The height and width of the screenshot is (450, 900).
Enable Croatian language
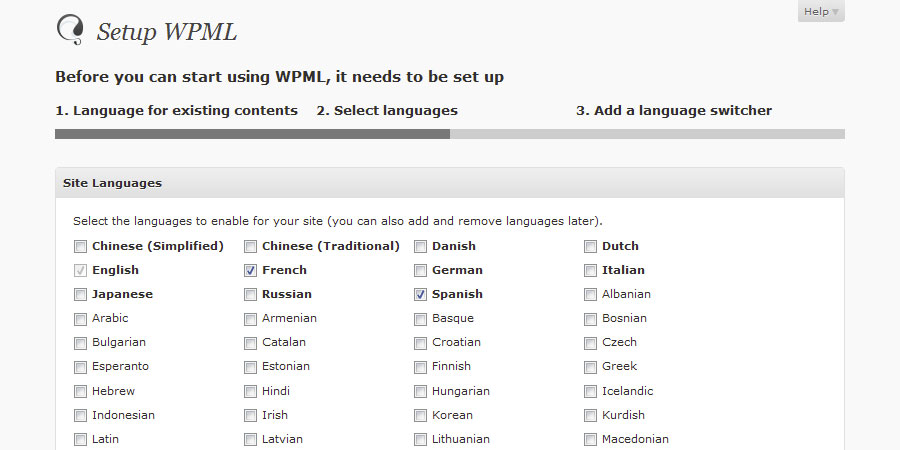420,343
